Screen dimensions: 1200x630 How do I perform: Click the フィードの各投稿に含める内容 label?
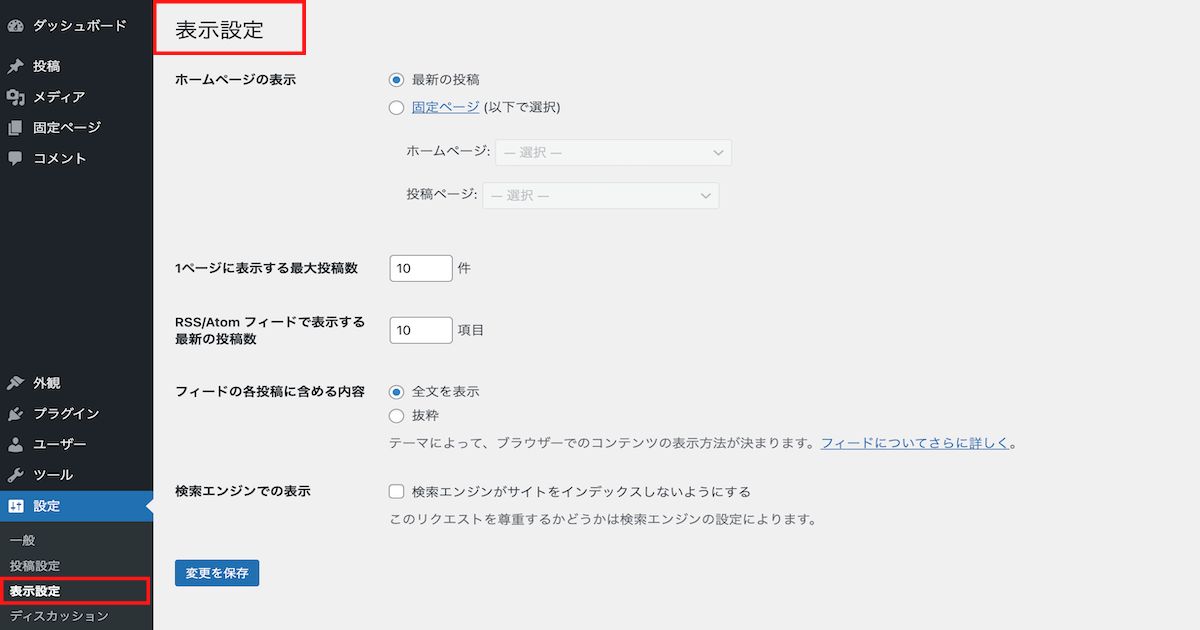click(x=270, y=391)
